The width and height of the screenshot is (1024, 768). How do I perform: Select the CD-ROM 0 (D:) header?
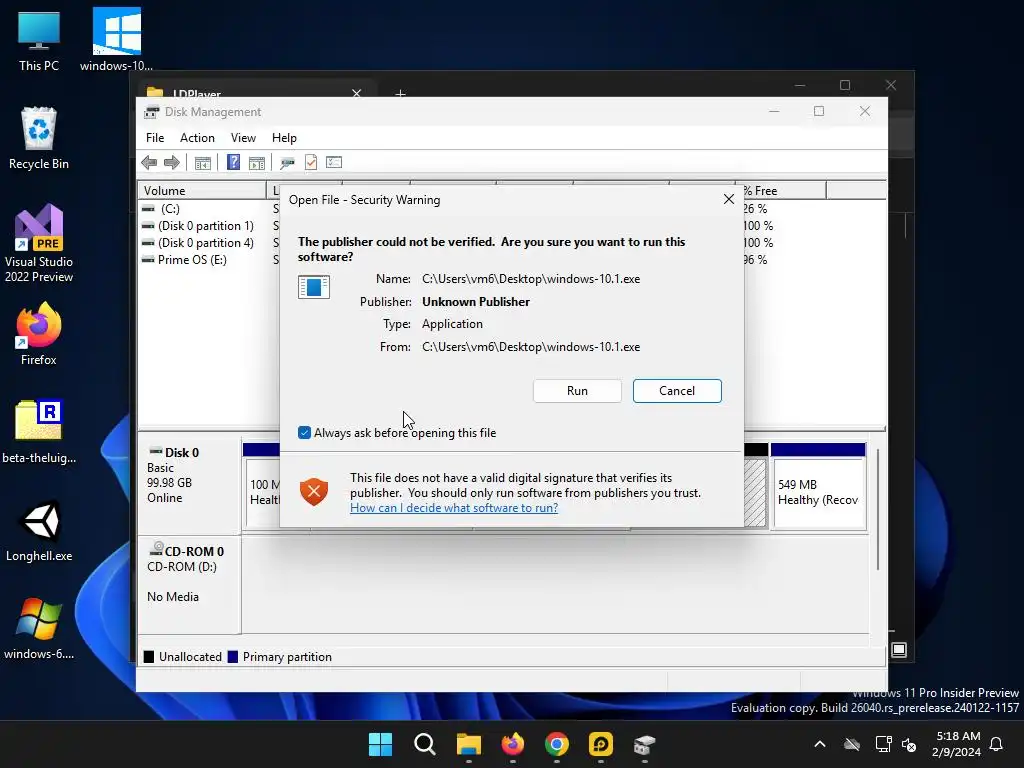pos(189,584)
